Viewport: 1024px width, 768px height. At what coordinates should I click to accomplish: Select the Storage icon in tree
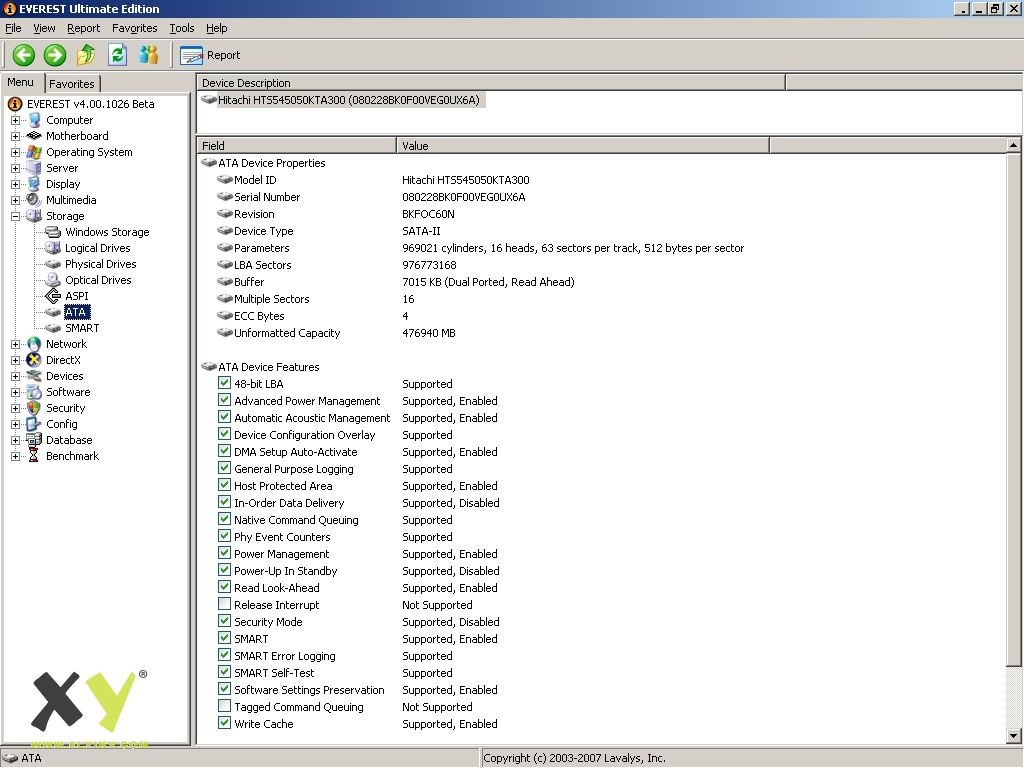point(34,216)
